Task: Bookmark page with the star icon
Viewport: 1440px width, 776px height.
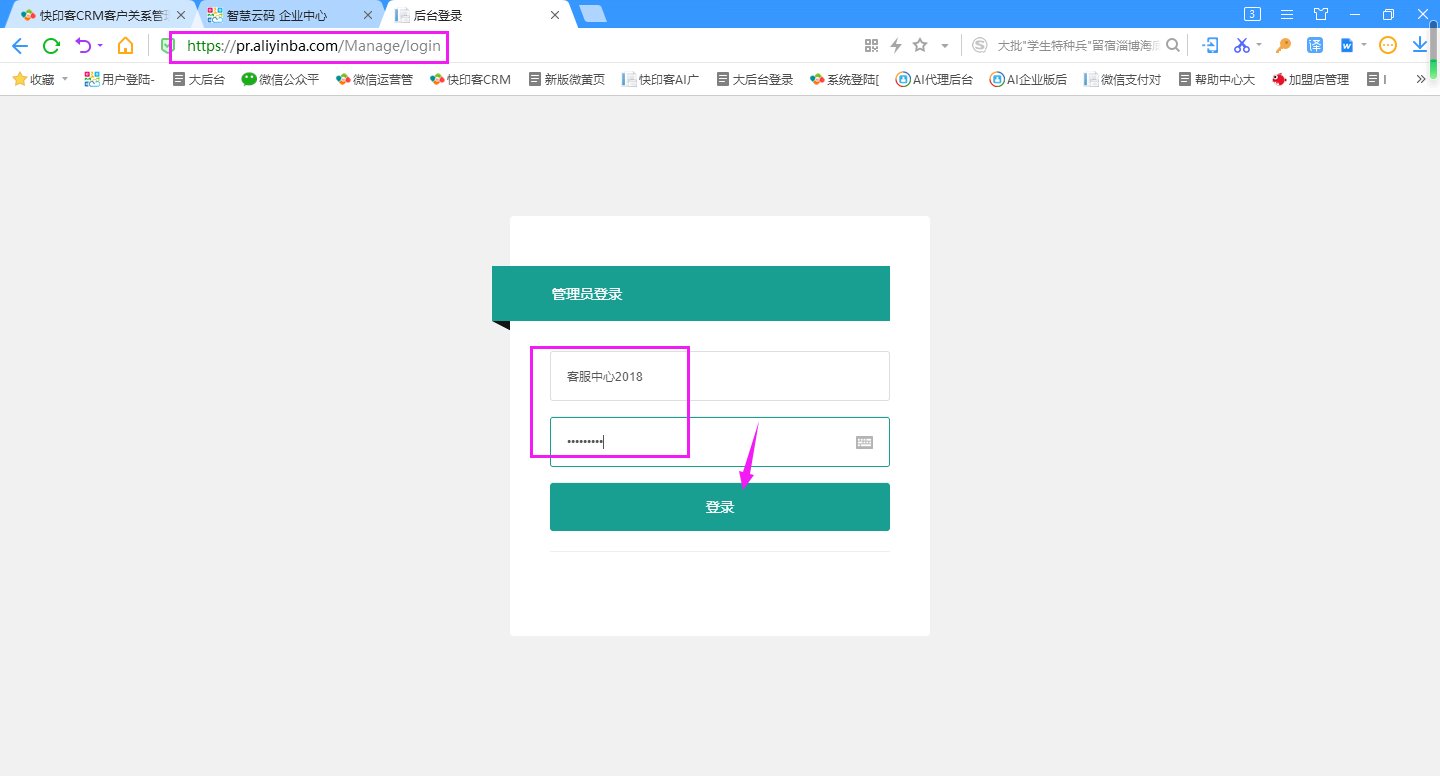Action: (920, 45)
